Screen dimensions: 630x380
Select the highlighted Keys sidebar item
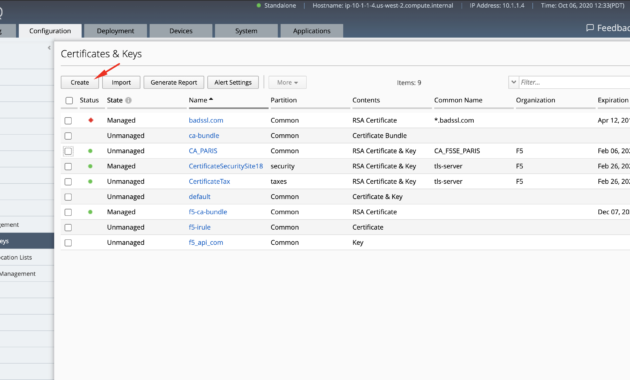(27, 241)
